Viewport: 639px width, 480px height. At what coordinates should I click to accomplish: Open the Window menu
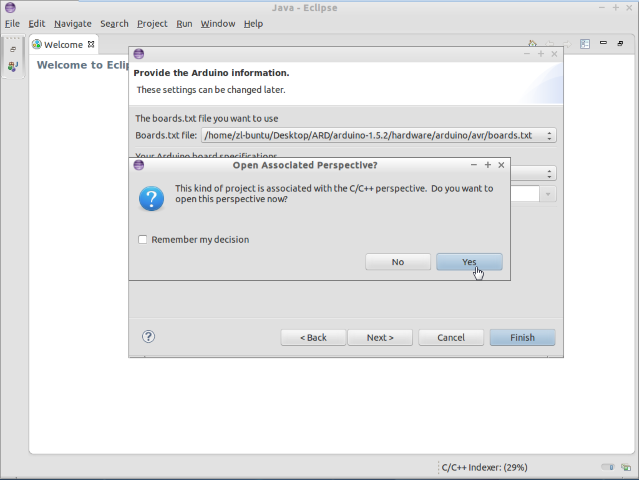[218, 24]
